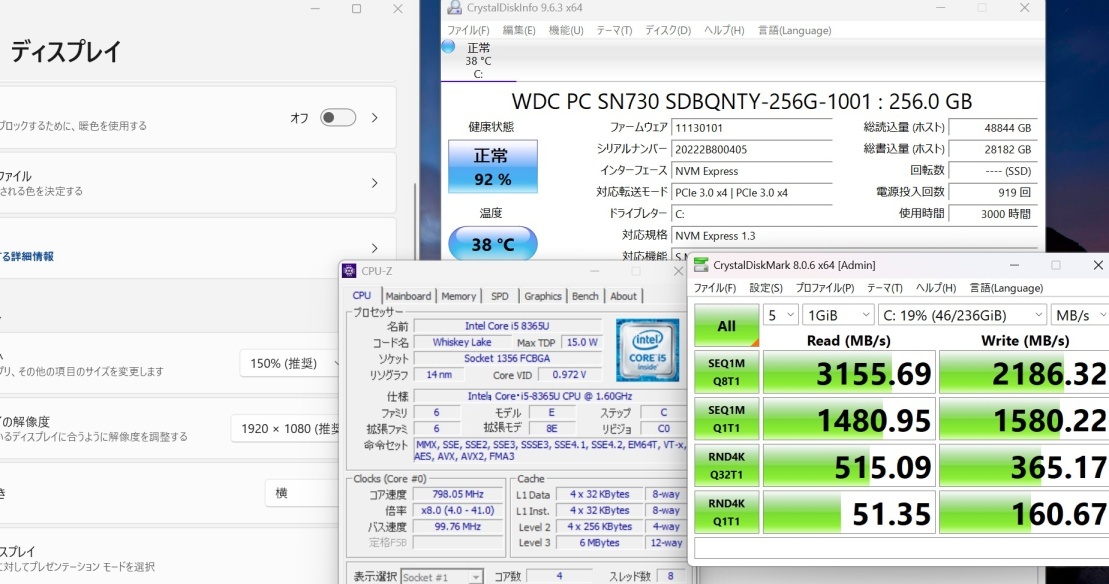Expand the night light settings chevron
Viewport: 1109px width, 584px height.
point(375,118)
